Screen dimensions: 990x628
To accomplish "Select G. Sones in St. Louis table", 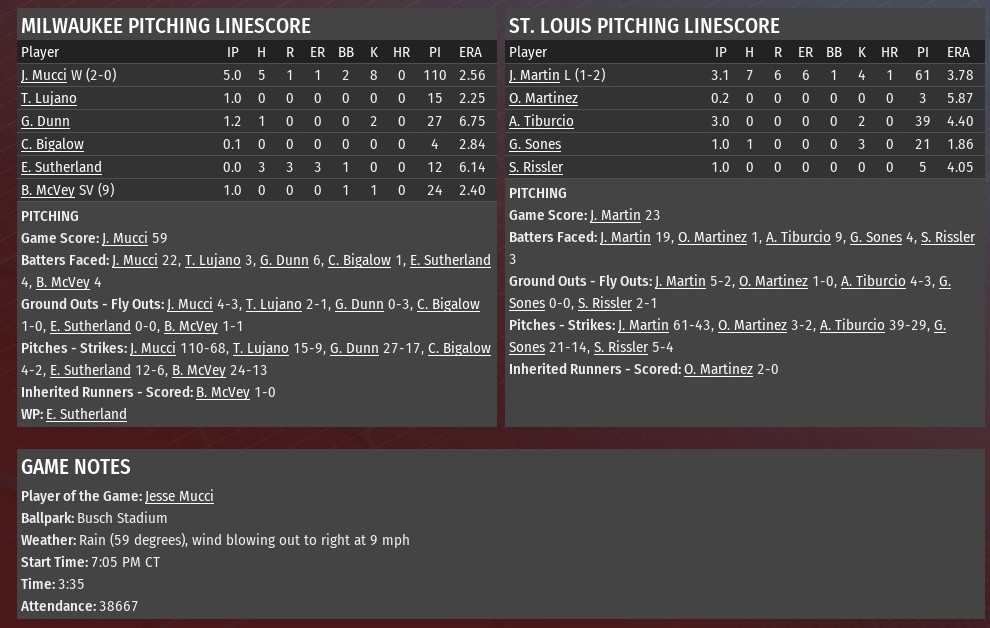I will [535, 145].
